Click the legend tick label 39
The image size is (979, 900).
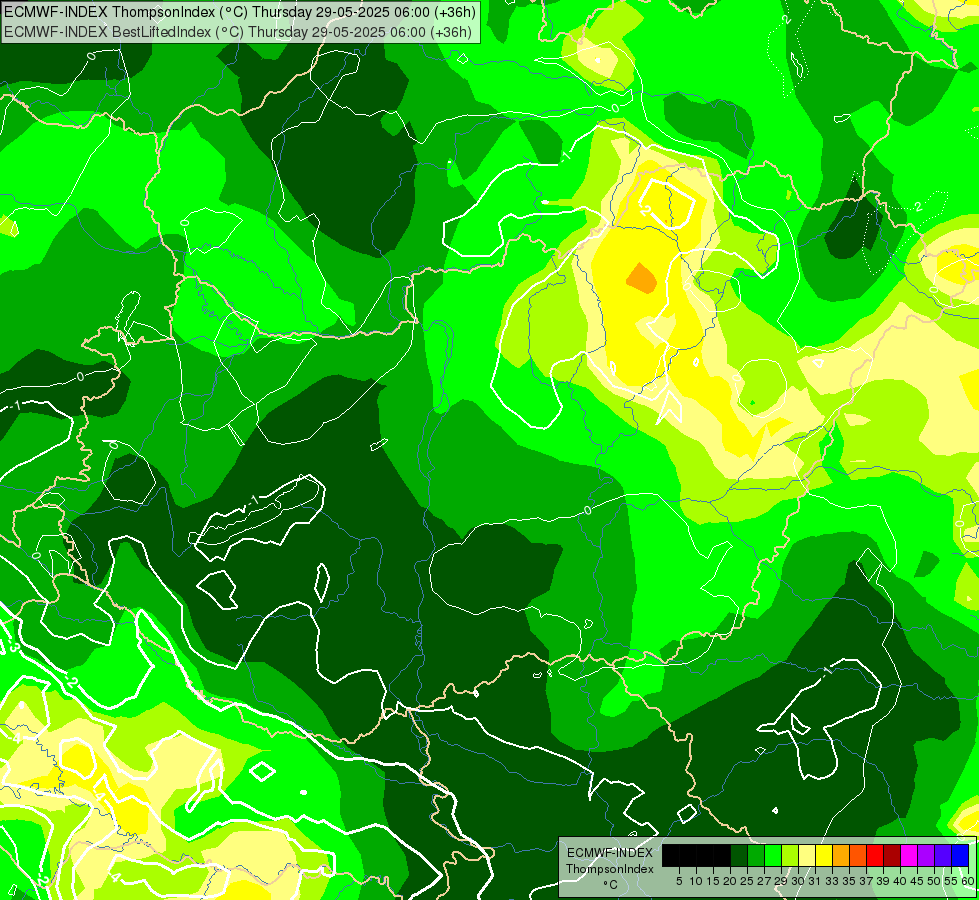883,881
